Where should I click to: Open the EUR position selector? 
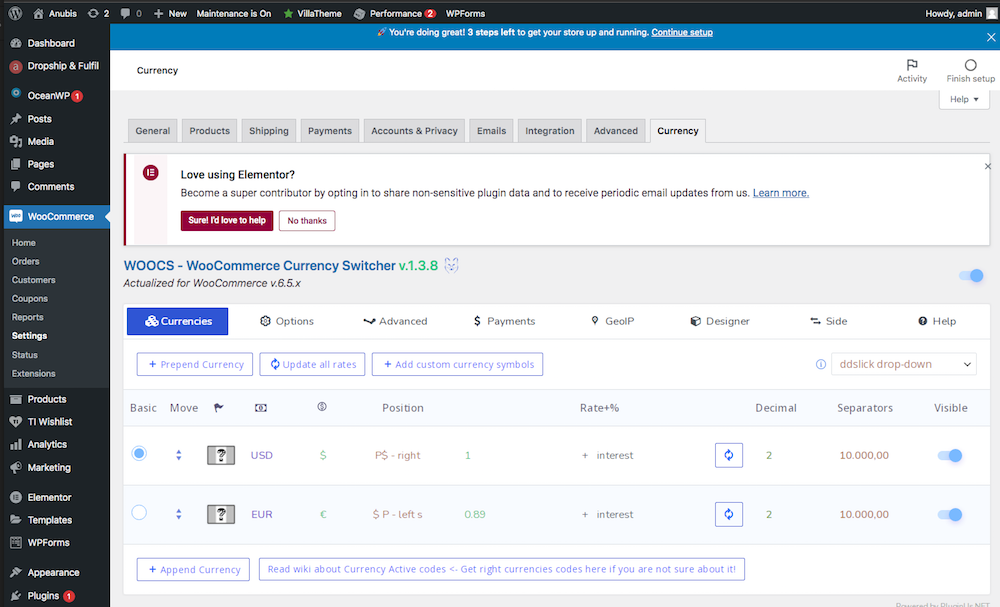(x=397, y=515)
